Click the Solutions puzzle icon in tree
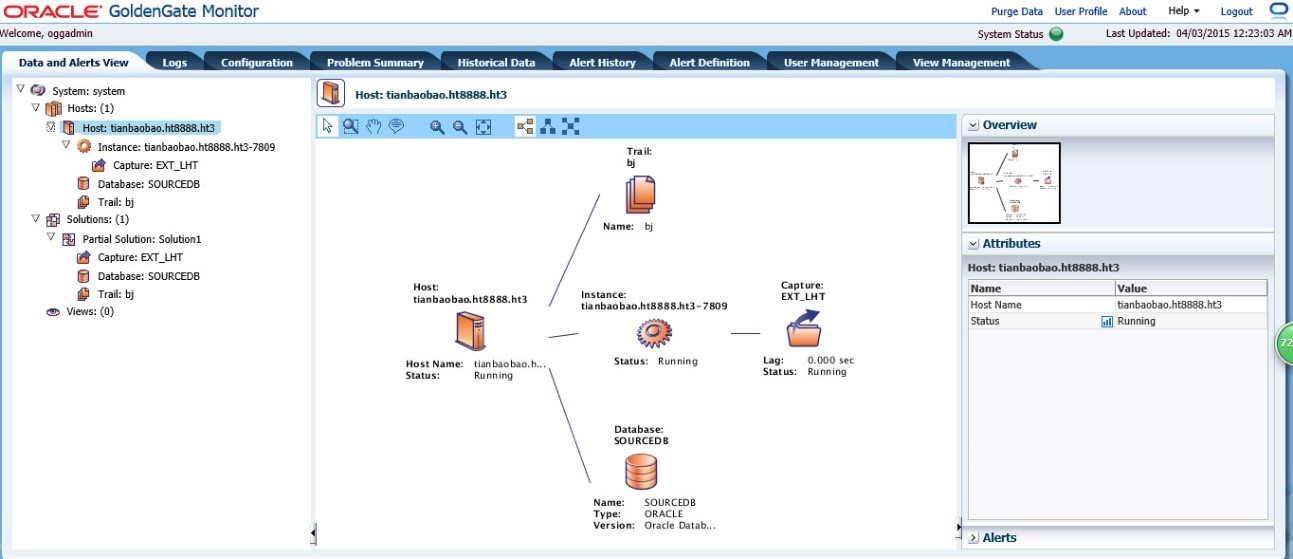Image resolution: width=1293 pixels, height=559 pixels. tap(53, 219)
